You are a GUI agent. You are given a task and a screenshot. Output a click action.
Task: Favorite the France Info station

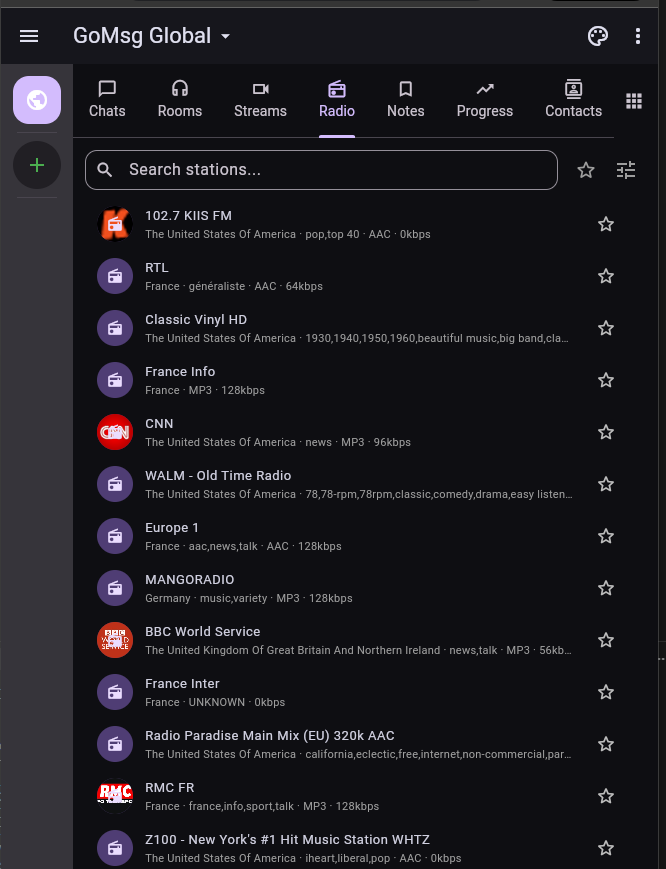(606, 380)
